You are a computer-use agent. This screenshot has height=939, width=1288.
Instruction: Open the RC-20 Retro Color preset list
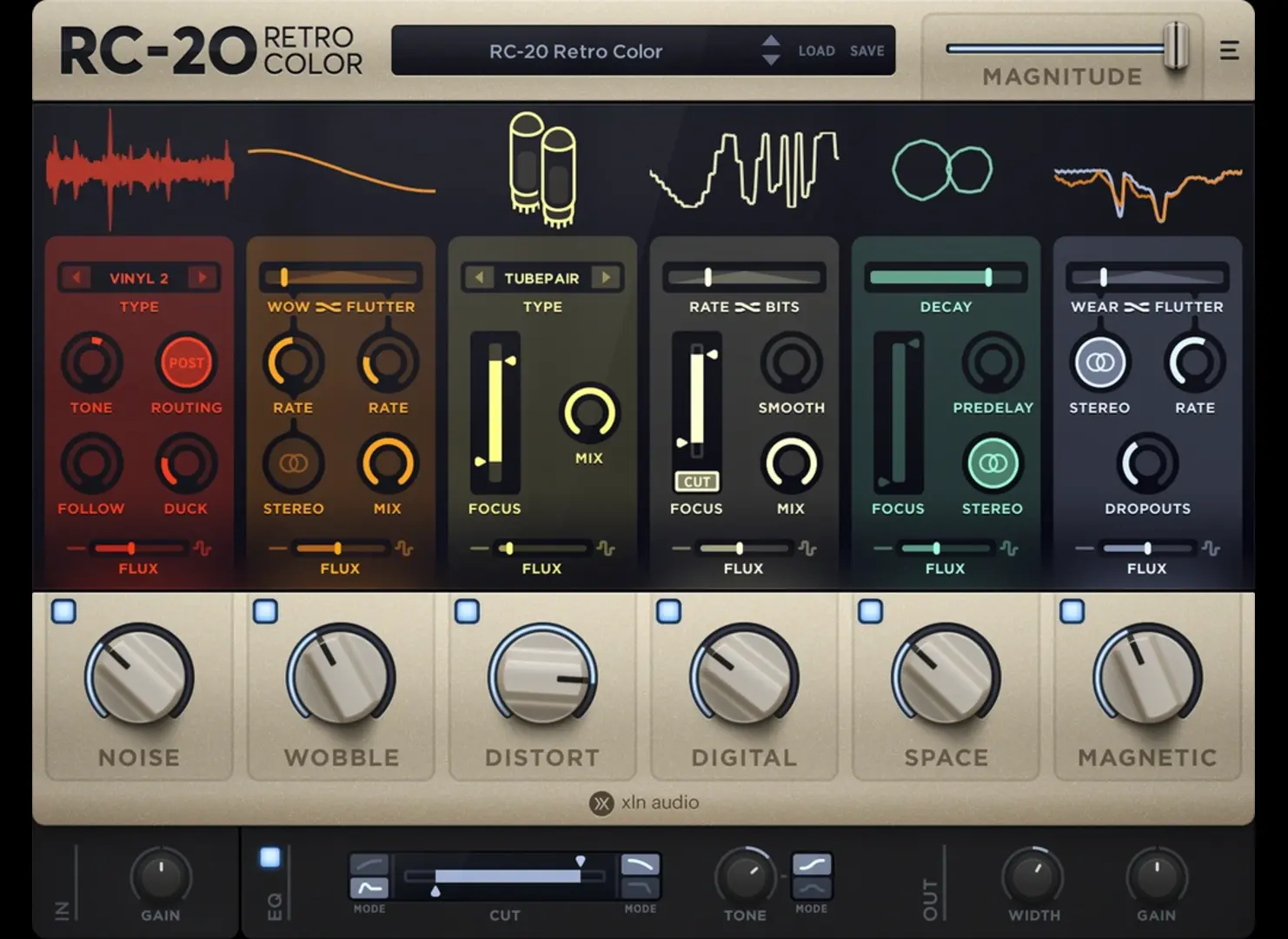575,51
